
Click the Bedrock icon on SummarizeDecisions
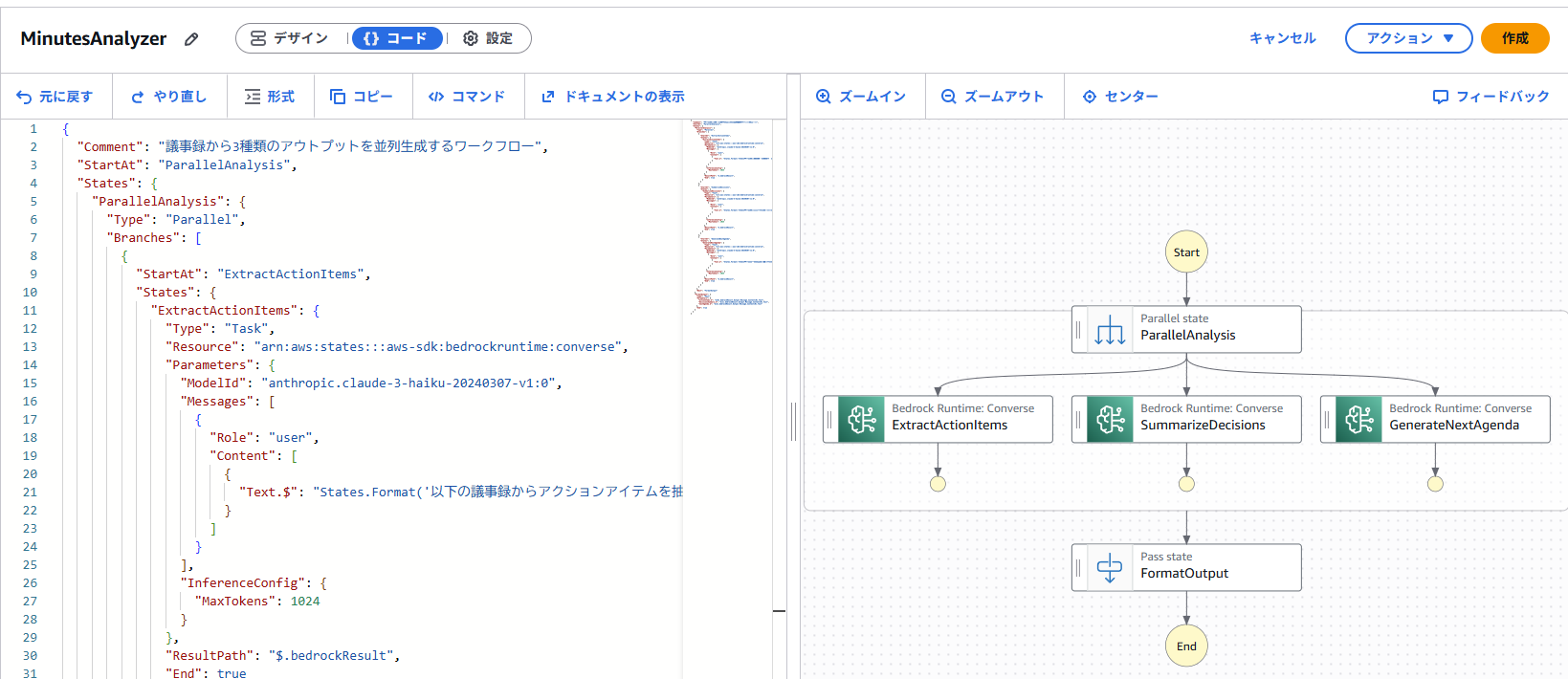click(x=1110, y=419)
